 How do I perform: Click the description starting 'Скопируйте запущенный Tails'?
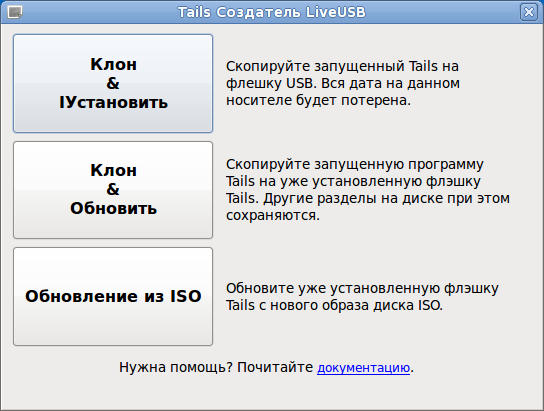[x=343, y=83]
